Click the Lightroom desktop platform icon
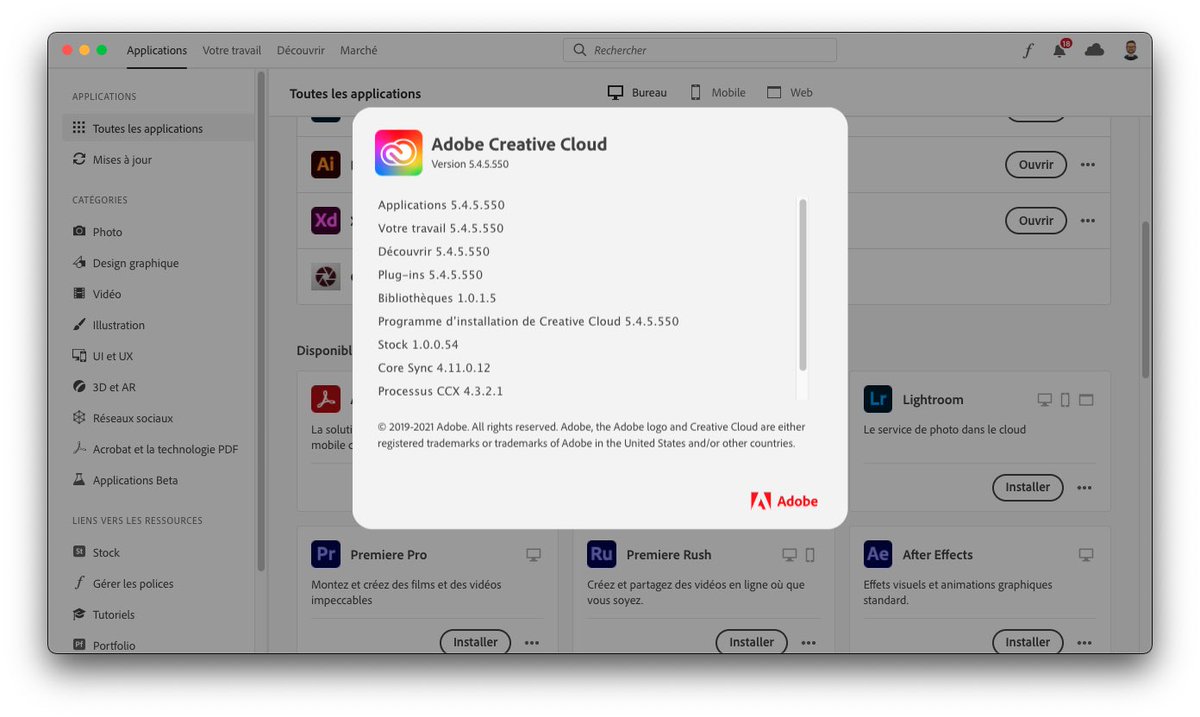The width and height of the screenshot is (1200, 717). (x=1044, y=400)
